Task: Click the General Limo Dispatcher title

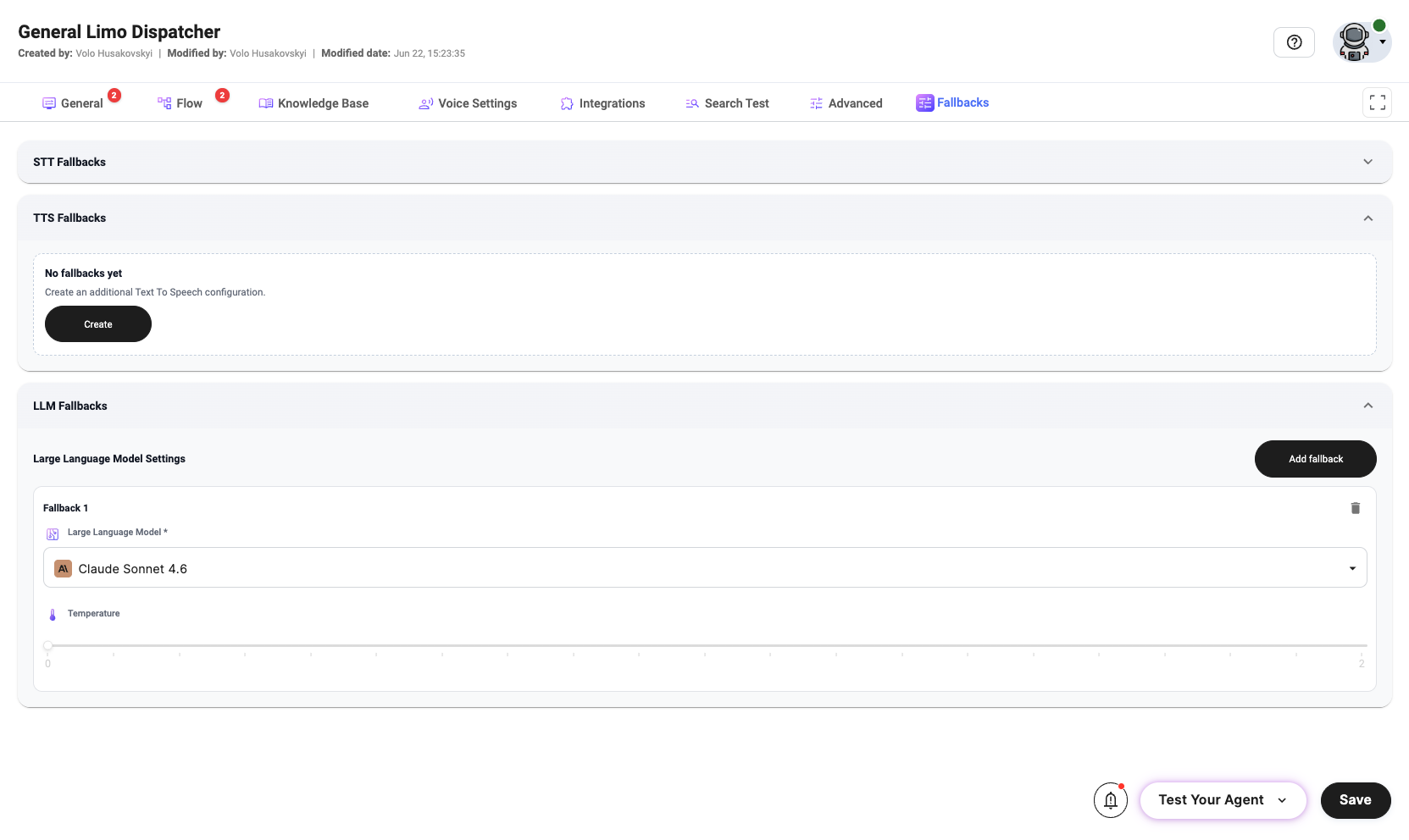Action: click(x=119, y=32)
